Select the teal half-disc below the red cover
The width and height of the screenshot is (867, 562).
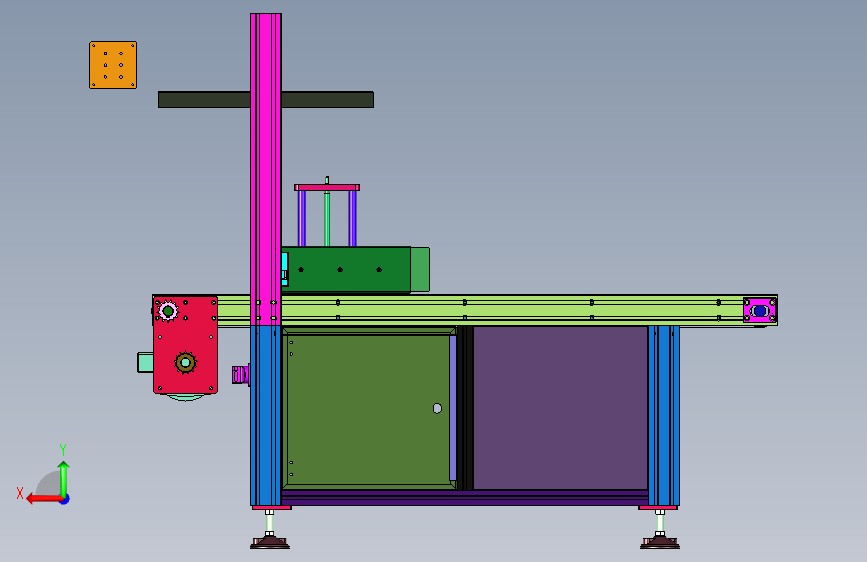click(186, 397)
